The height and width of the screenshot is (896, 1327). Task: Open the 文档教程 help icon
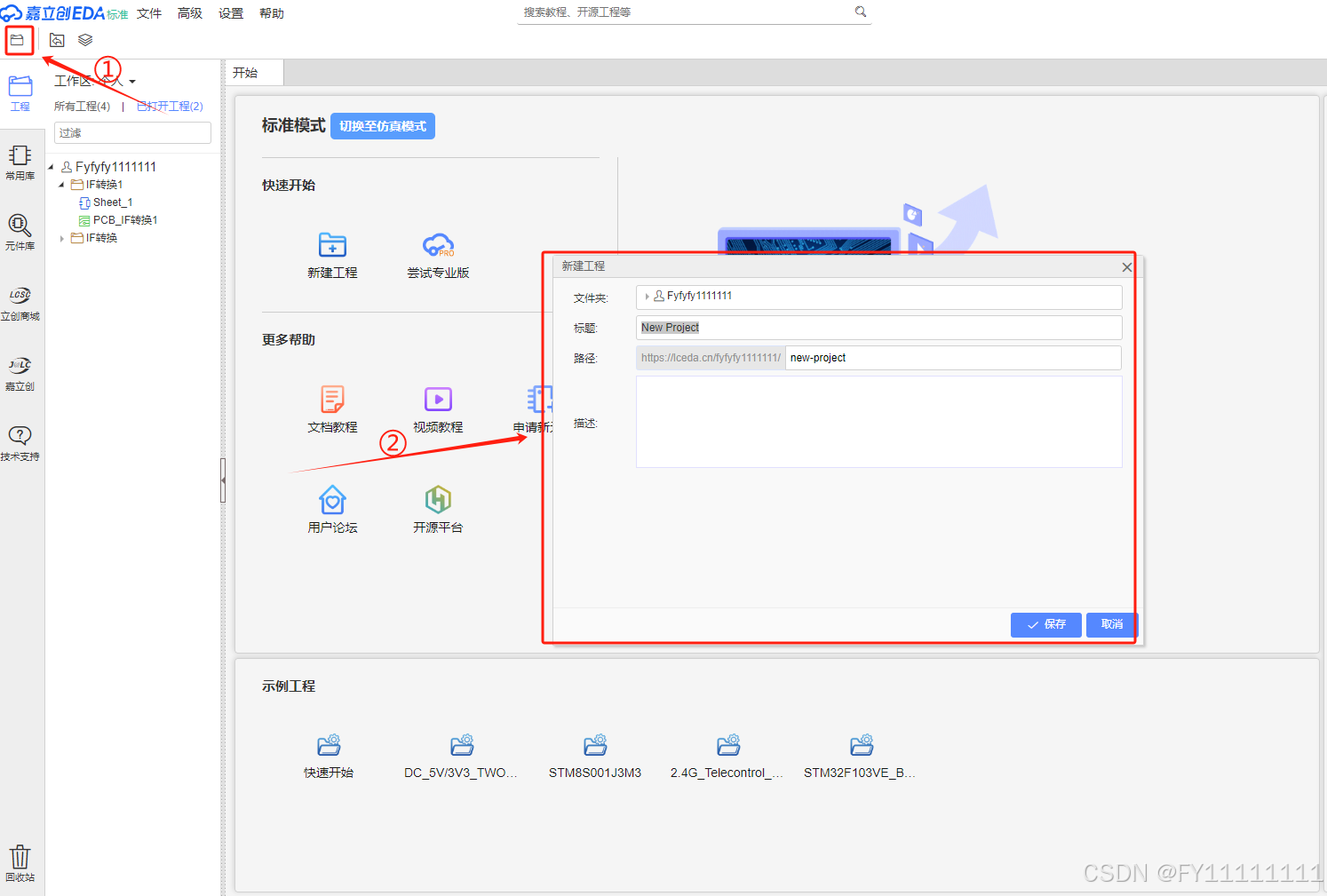pyautogui.click(x=332, y=409)
